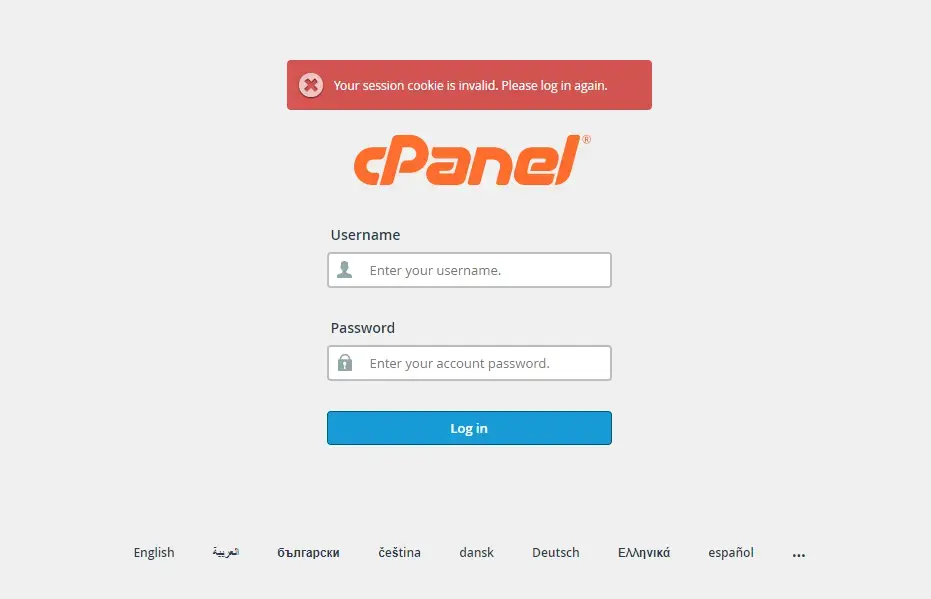Switch language to español
This screenshot has width=931, height=599.
731,553
